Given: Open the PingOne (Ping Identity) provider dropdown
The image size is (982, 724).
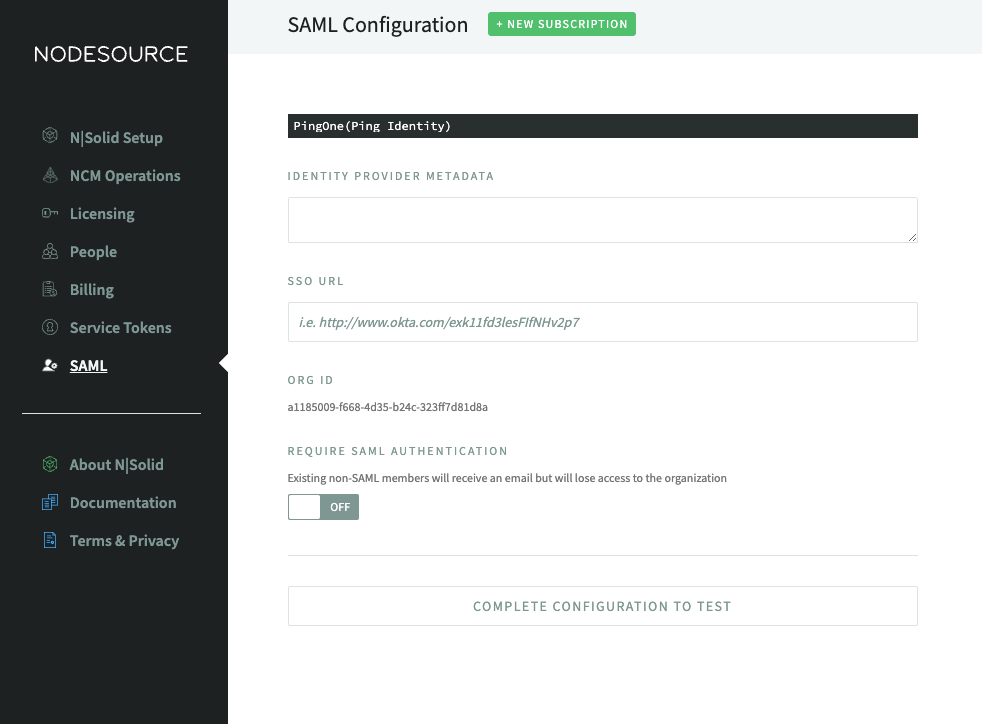Looking at the screenshot, I should pyautogui.click(x=602, y=126).
